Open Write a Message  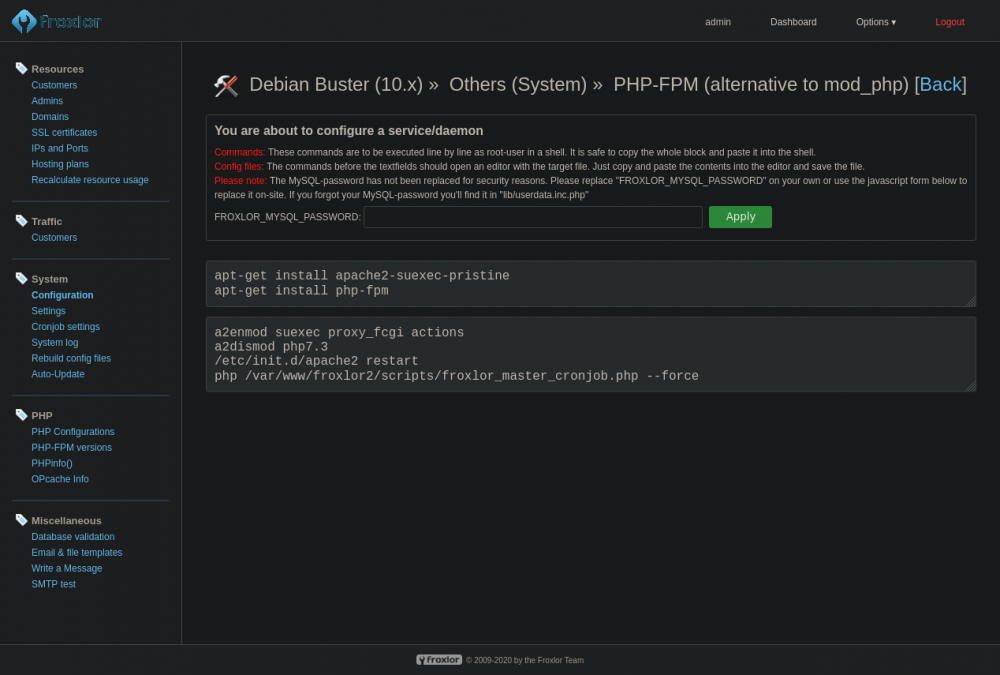click(x=66, y=568)
